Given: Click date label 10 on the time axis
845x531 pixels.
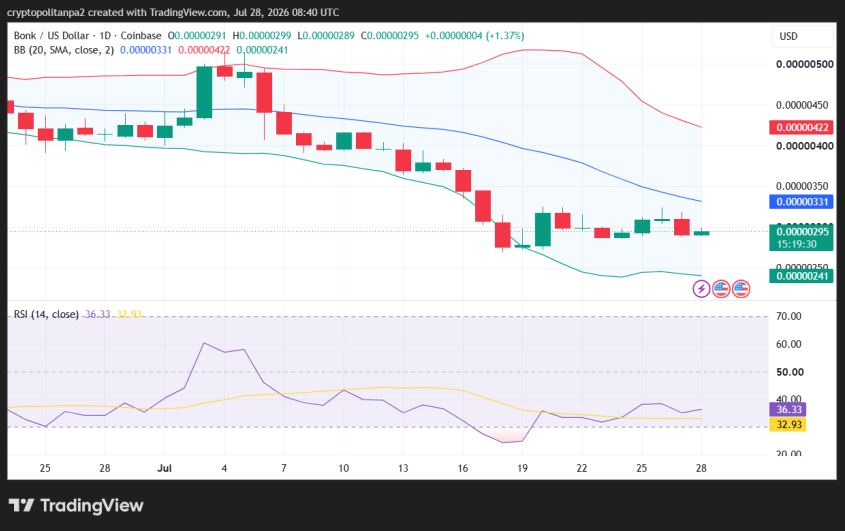Looking at the screenshot, I should [343, 468].
